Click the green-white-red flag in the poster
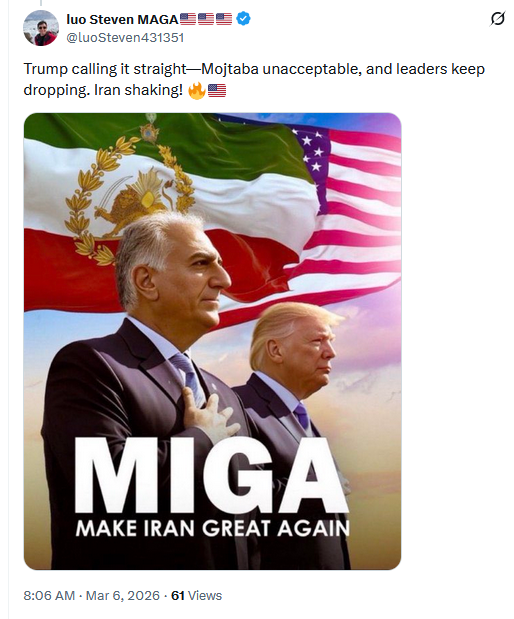This screenshot has height=619, width=514. [166, 197]
